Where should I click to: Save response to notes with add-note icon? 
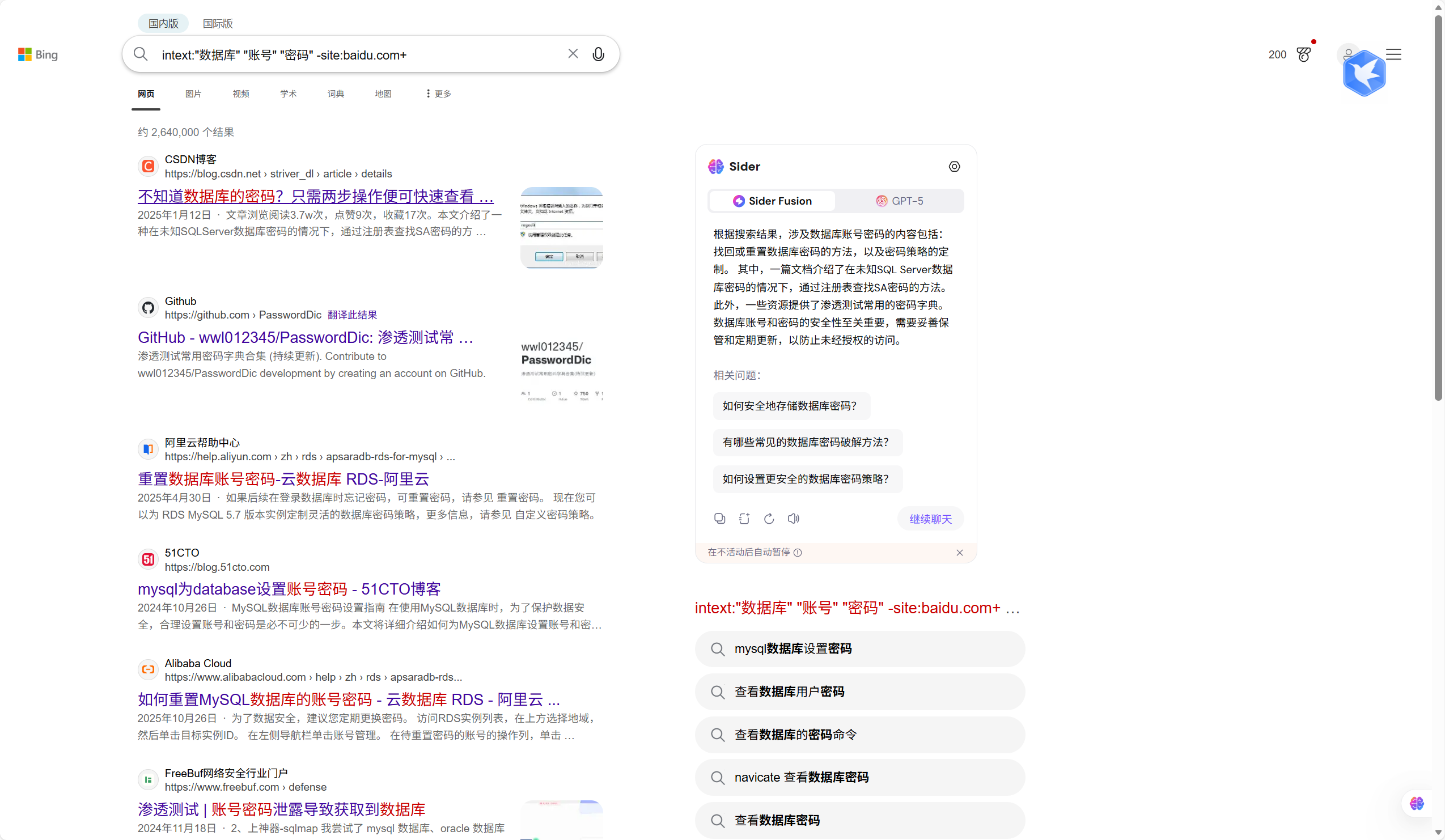pos(744,517)
